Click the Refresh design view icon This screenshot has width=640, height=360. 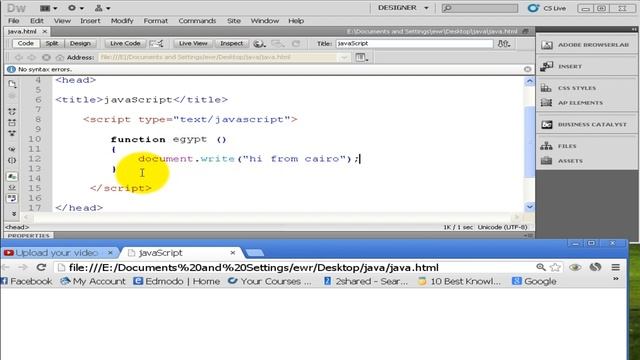pyautogui.click(x=296, y=44)
